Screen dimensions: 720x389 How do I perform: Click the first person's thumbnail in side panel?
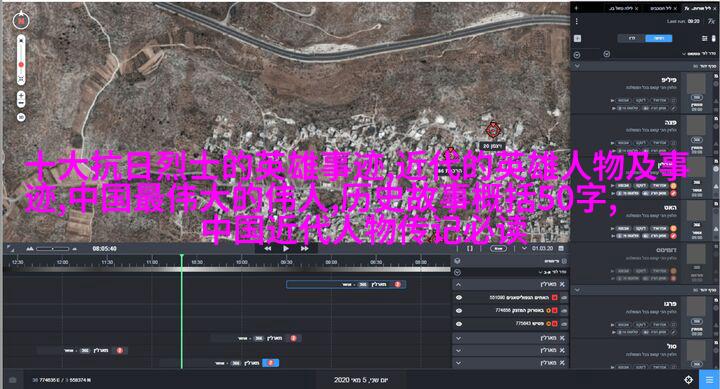[x=696, y=83]
